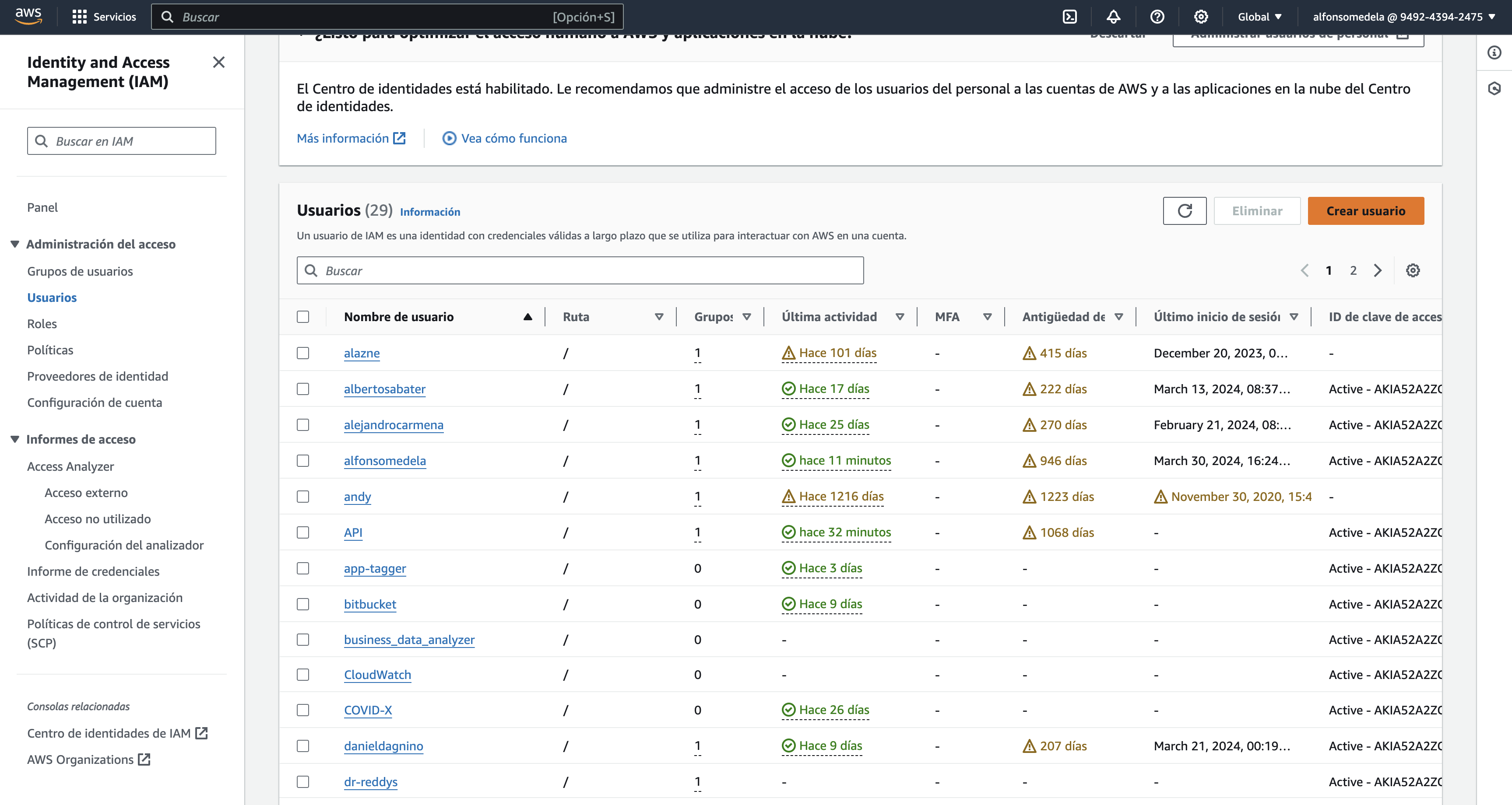Viewport: 1512px width, 805px height.
Task: Select the andy user checkbox
Action: tap(303, 497)
